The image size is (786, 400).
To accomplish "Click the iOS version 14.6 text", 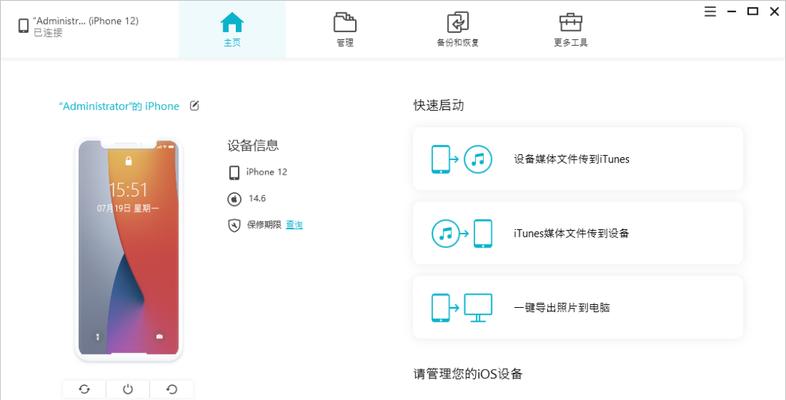I will pos(257,198).
